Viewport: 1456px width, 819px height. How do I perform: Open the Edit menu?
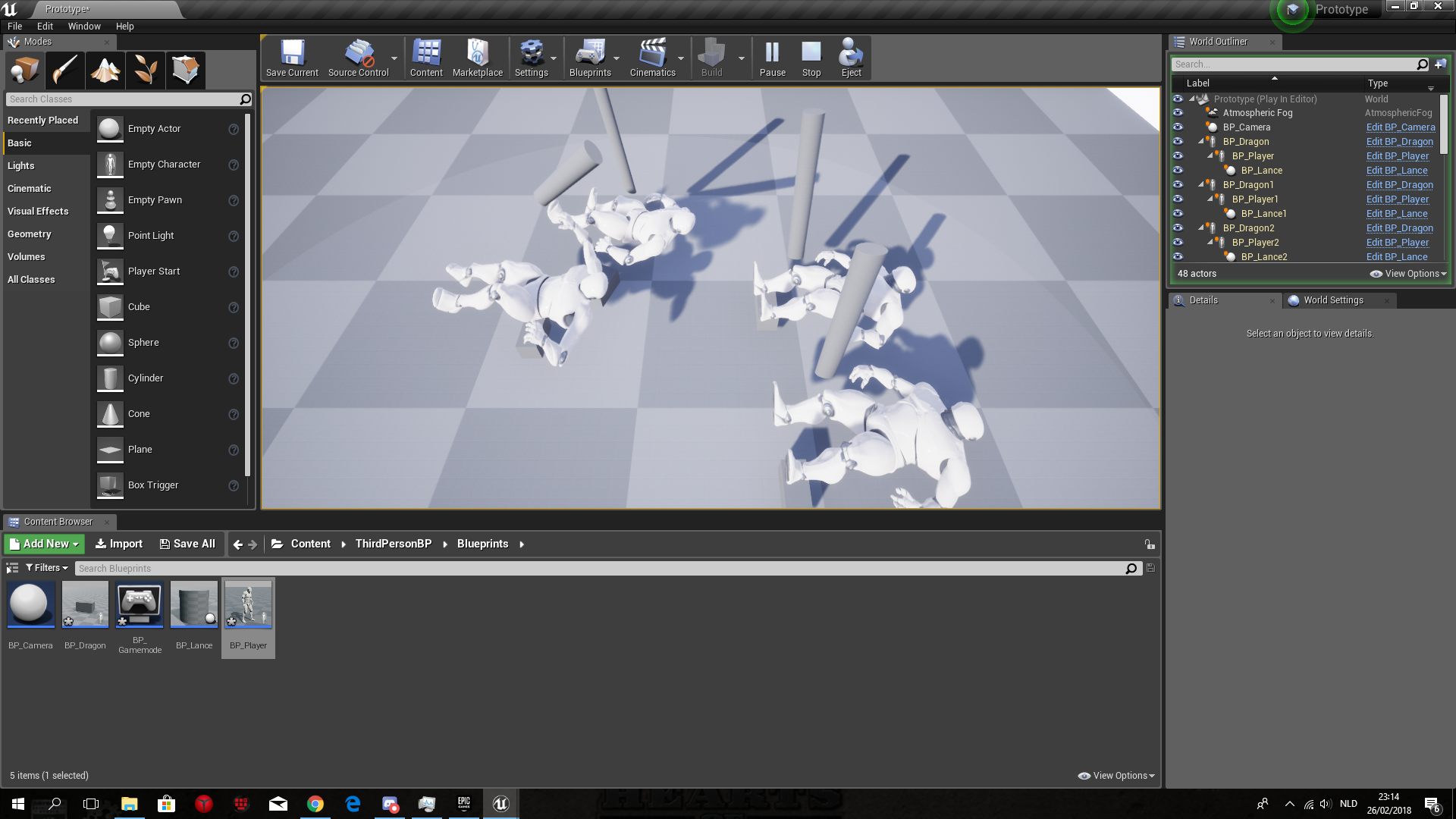pos(45,27)
